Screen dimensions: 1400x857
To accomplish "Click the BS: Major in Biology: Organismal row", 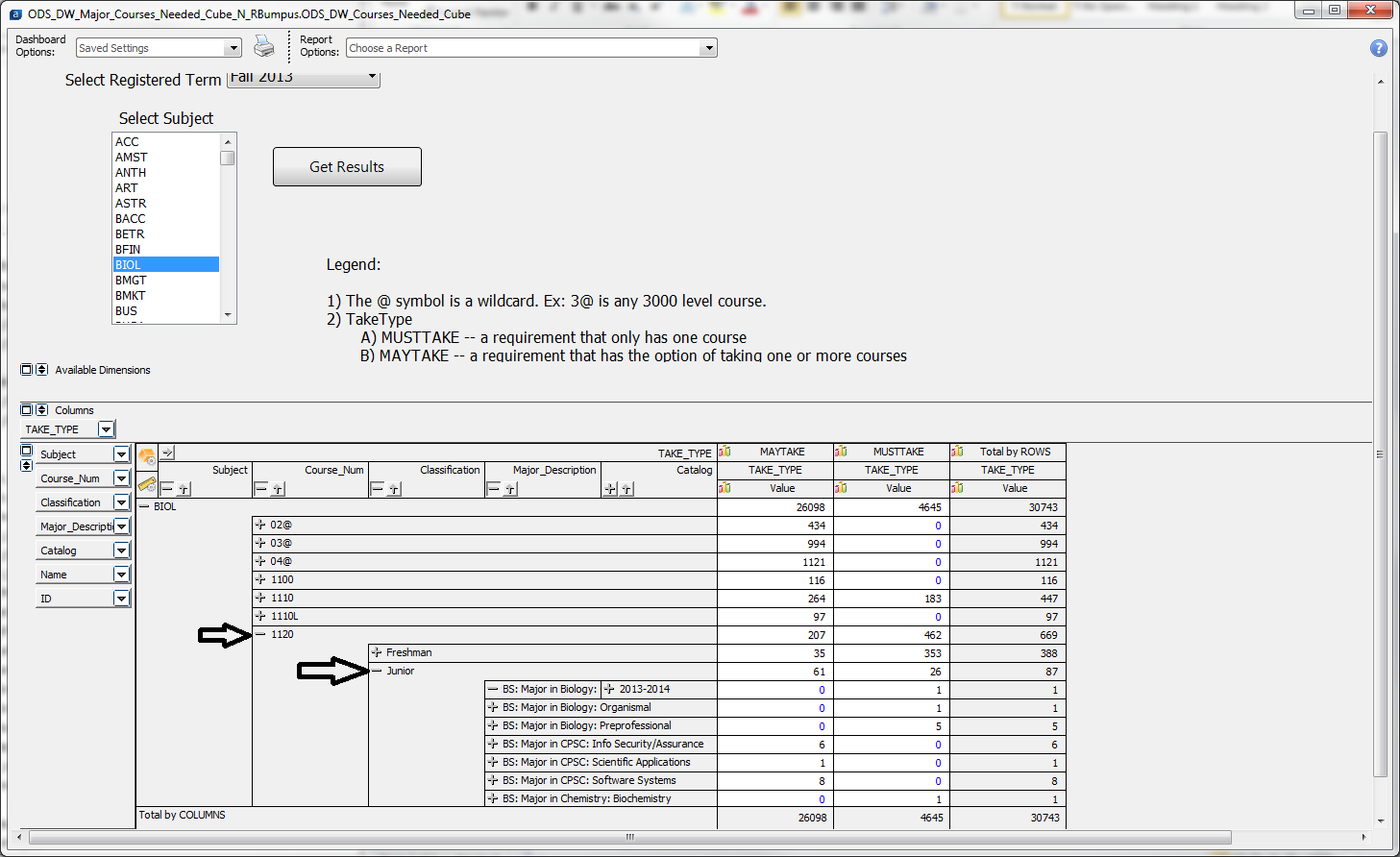I will (x=602, y=707).
